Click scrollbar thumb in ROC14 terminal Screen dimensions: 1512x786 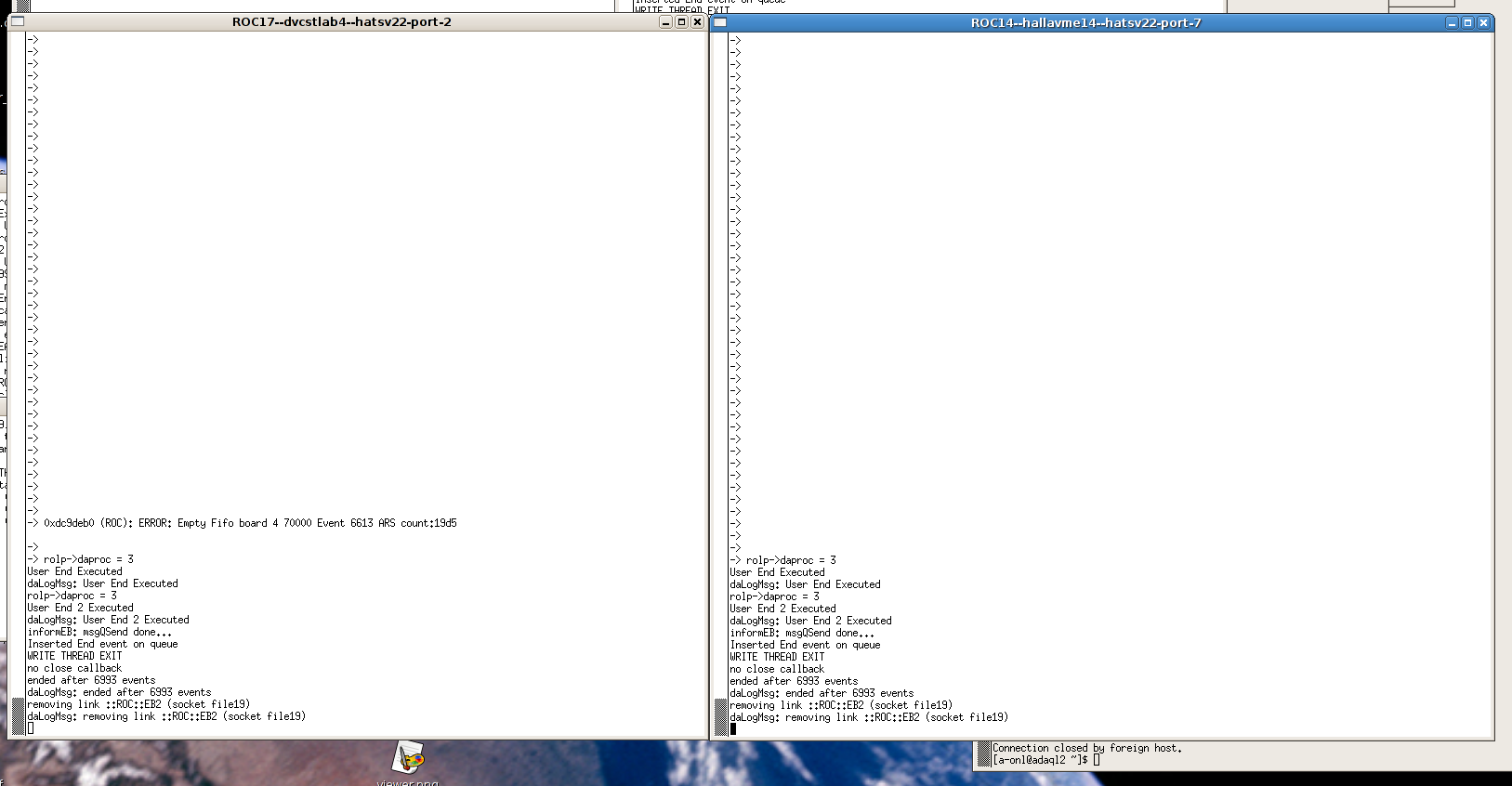[x=720, y=716]
